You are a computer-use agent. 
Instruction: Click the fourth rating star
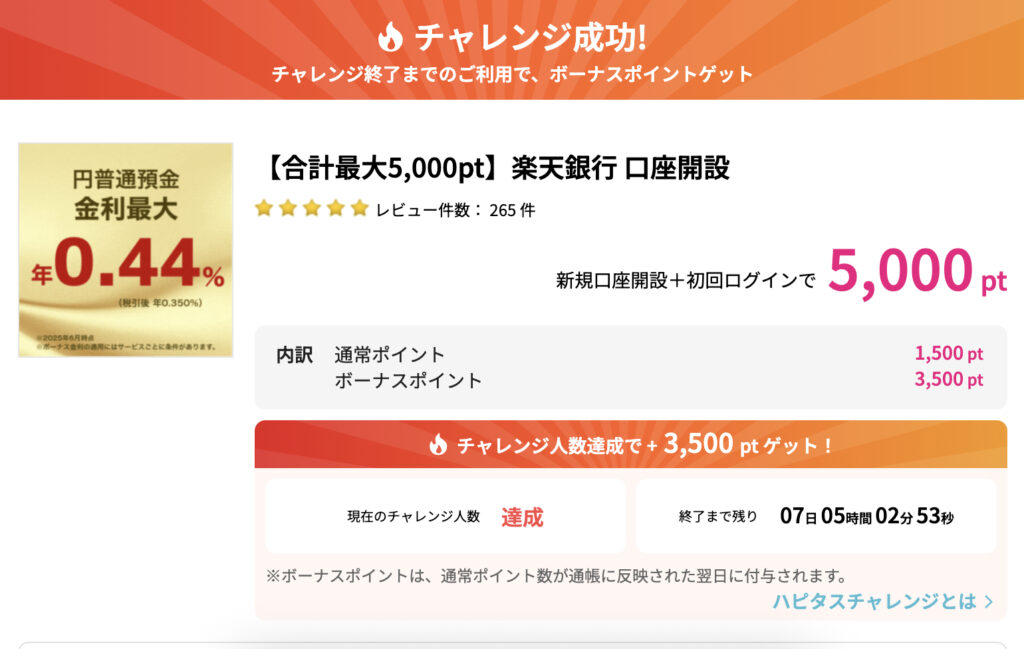[336, 209]
